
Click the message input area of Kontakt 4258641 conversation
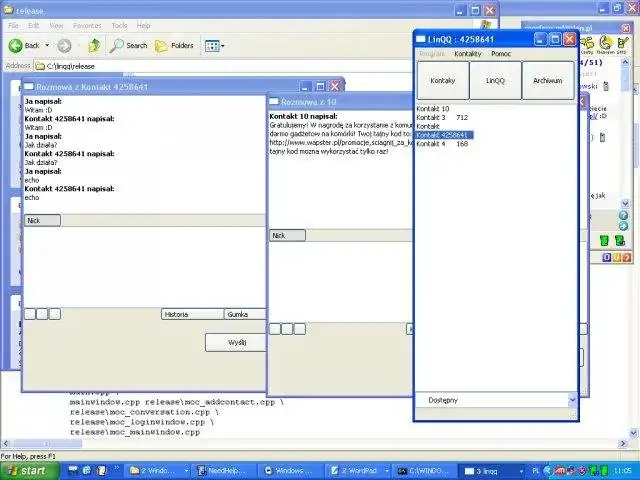click(145, 267)
